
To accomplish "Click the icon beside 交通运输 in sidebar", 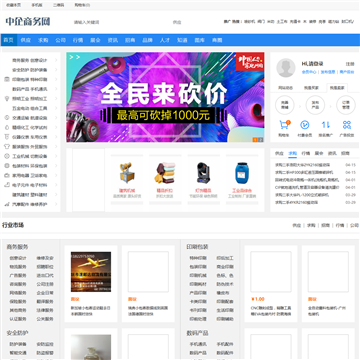I will click(x=6, y=118).
